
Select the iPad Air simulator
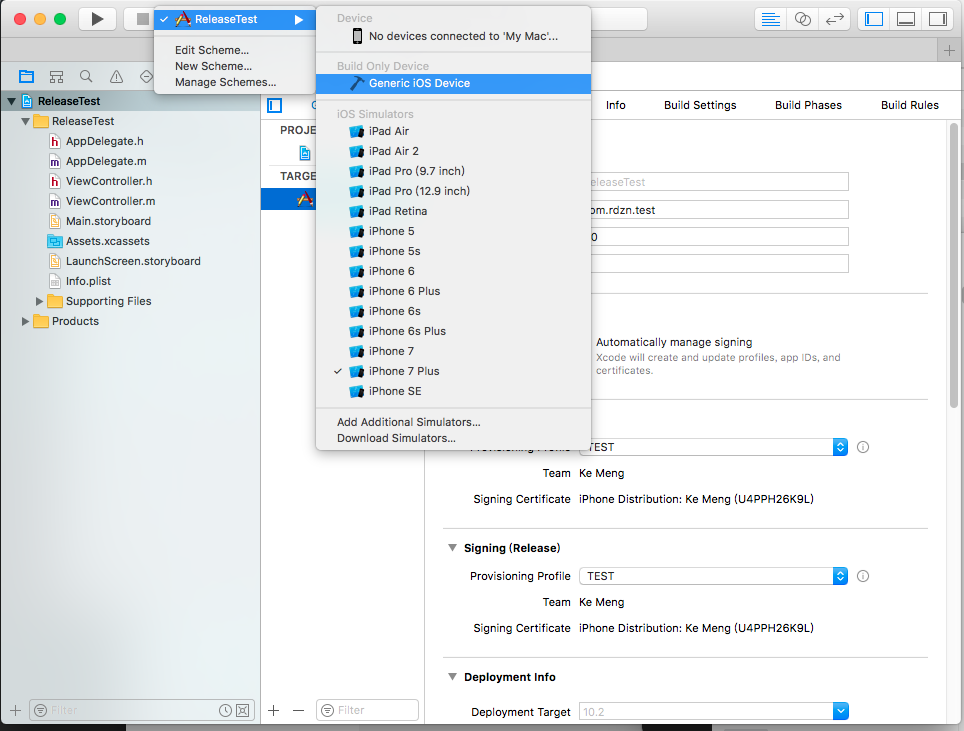[453, 131]
